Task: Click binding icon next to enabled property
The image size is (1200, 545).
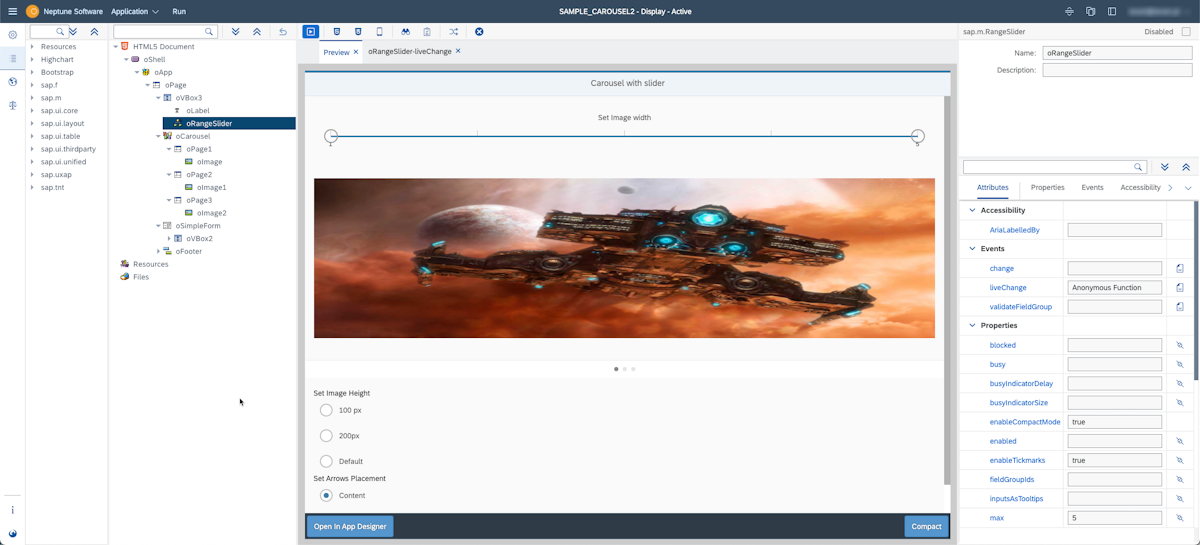Action: coord(1180,441)
